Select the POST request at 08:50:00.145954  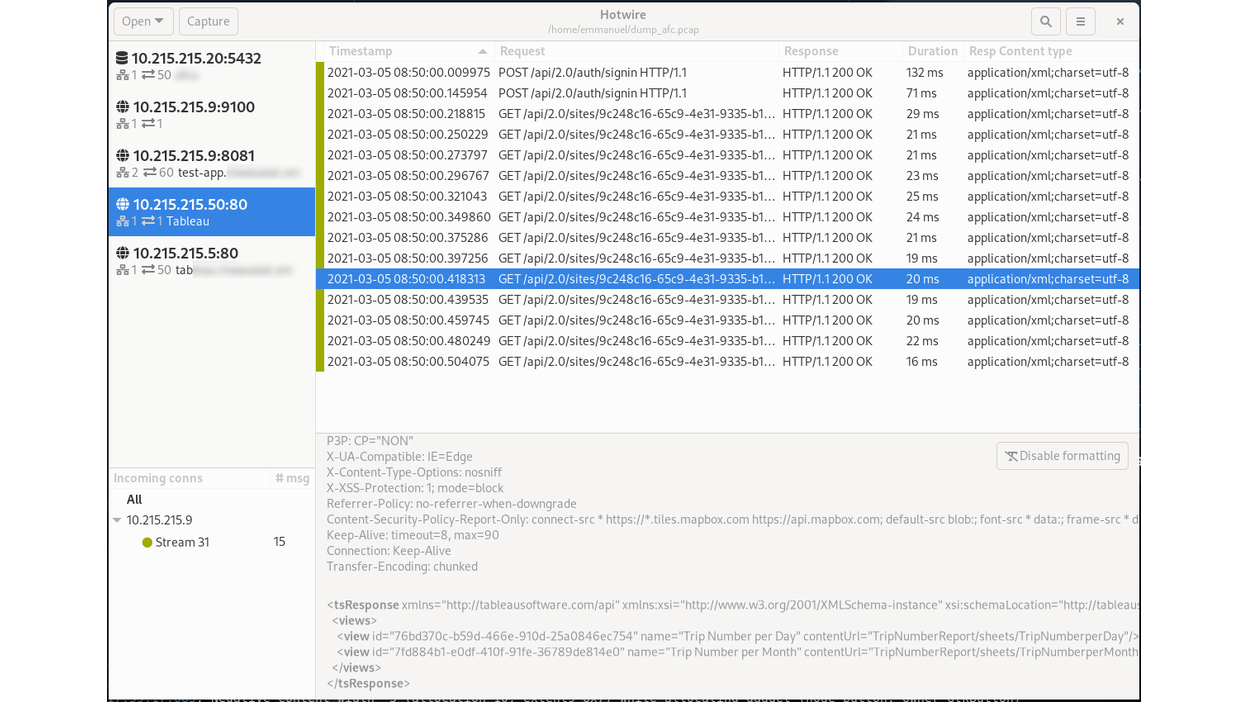pos(600,92)
